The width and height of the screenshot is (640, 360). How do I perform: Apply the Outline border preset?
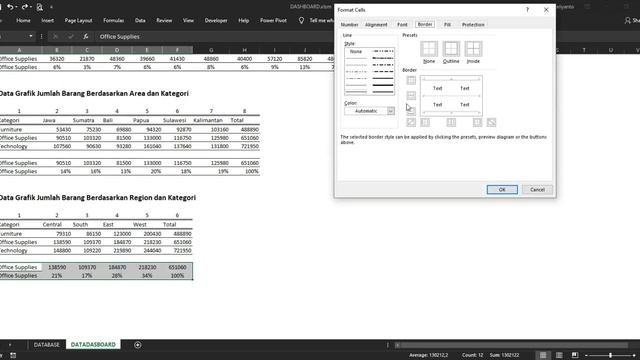(x=451, y=49)
